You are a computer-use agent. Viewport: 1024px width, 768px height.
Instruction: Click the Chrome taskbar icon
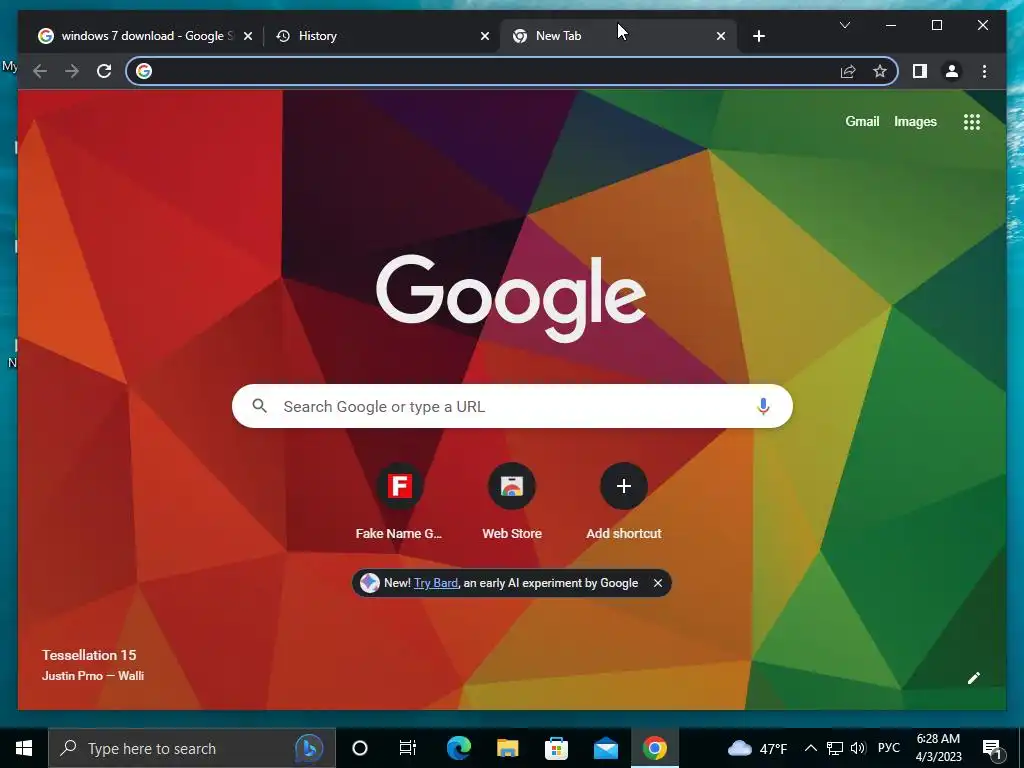654,748
